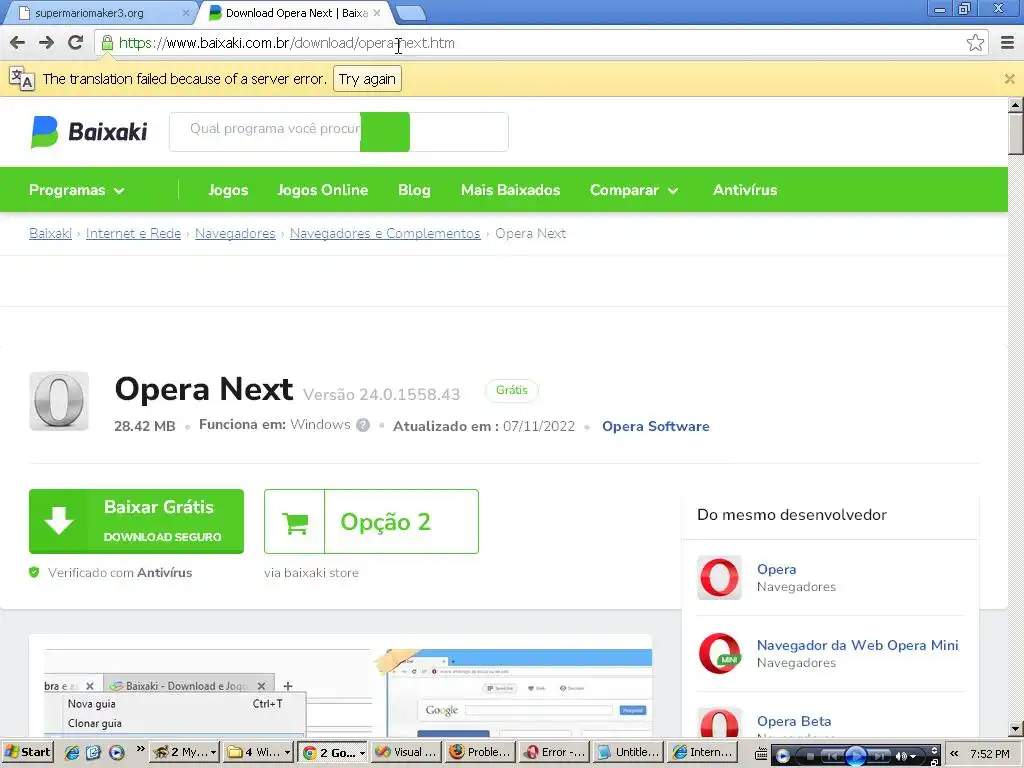The width and height of the screenshot is (1024, 768).
Task: Open the Chrome hamburger menu
Action: [x=1007, y=43]
